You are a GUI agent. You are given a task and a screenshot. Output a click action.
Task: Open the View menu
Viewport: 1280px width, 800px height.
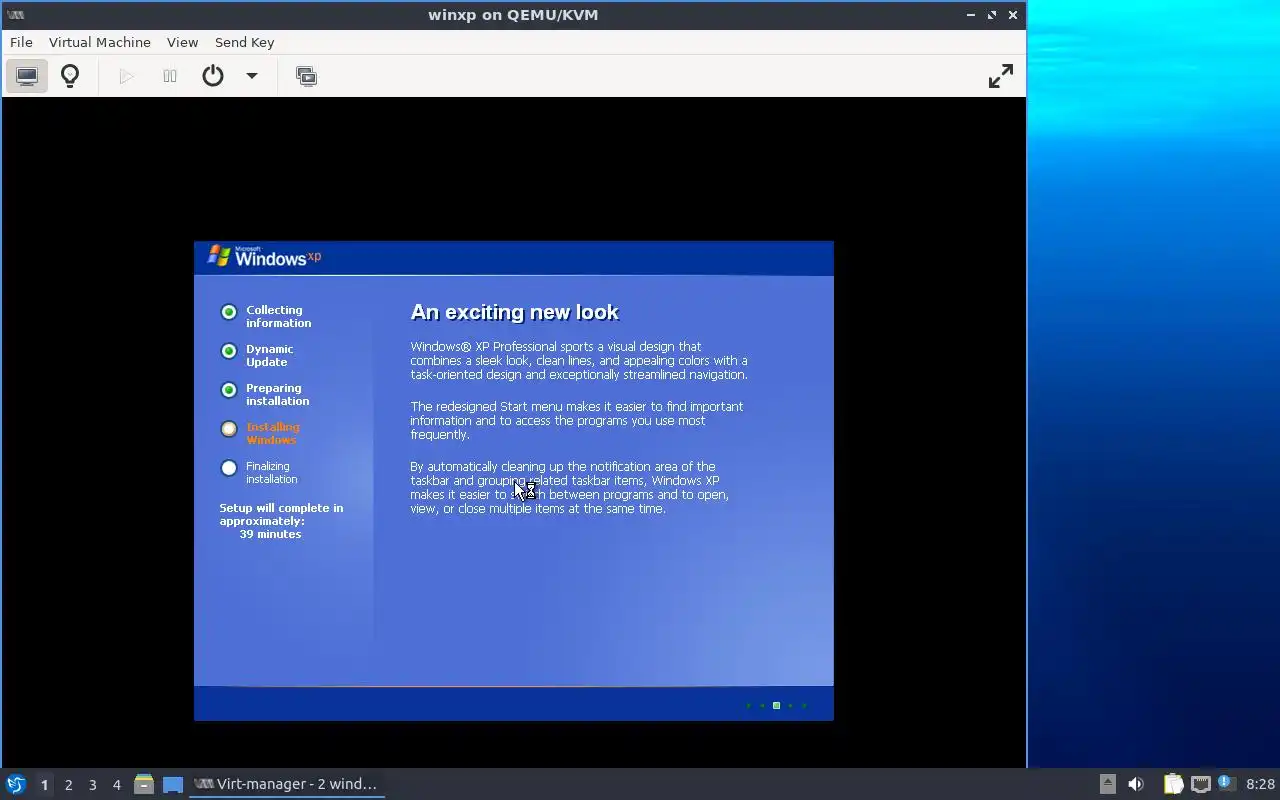point(182,42)
